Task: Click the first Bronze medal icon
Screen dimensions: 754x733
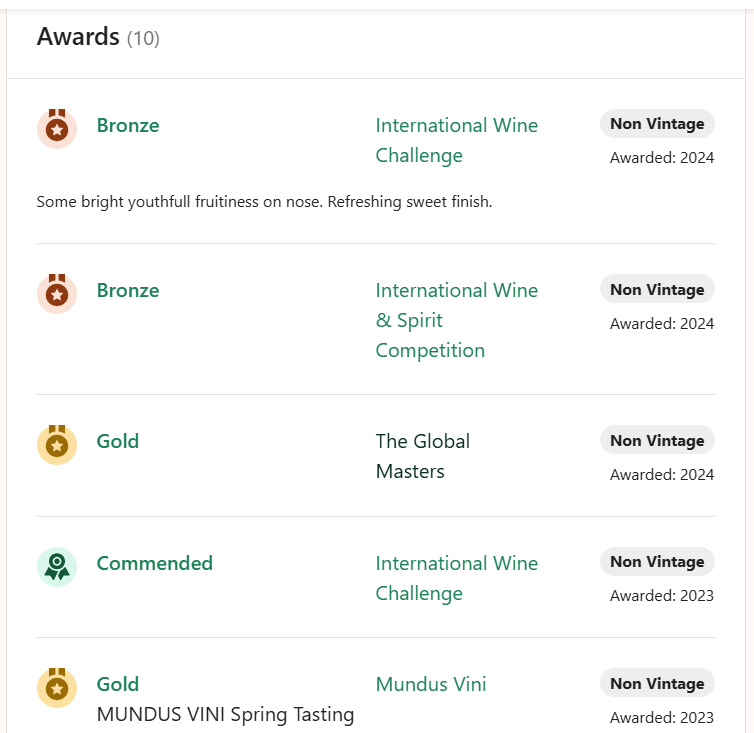Action: (57, 128)
